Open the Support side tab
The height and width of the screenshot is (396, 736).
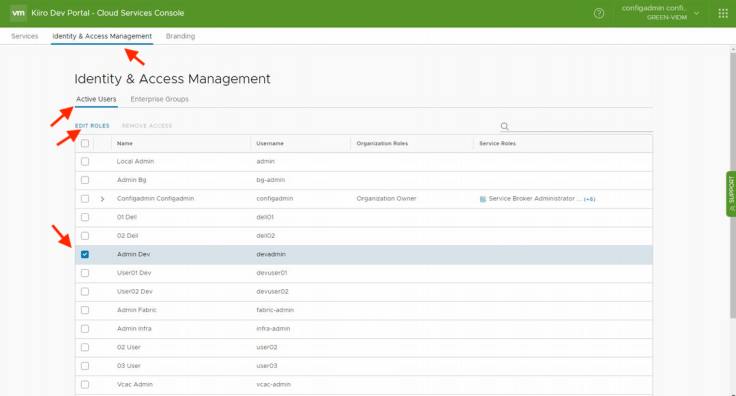731,194
